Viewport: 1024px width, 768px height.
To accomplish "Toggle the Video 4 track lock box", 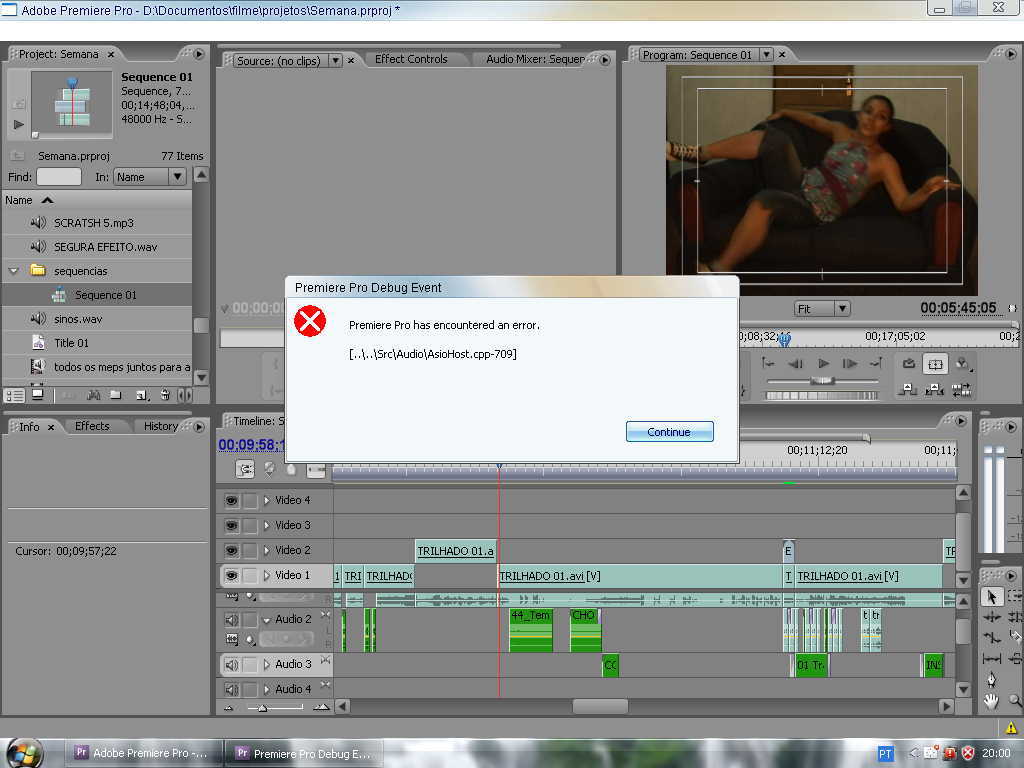I will tap(250, 500).
